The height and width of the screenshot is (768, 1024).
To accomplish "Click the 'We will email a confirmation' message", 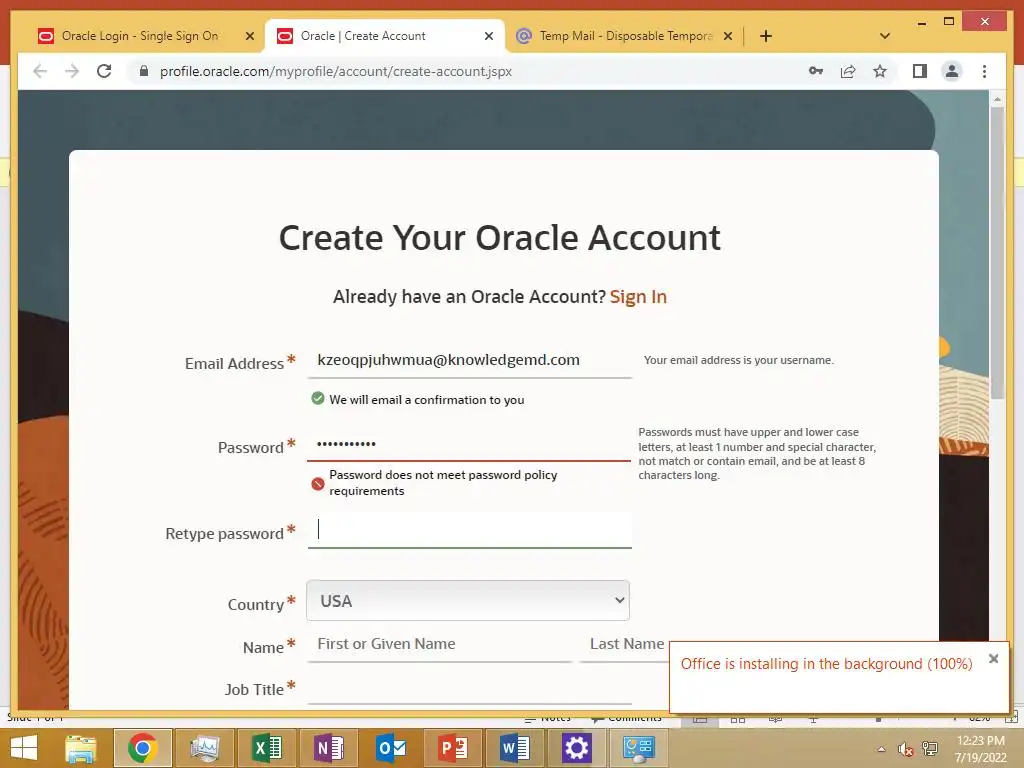I will click(426, 400).
